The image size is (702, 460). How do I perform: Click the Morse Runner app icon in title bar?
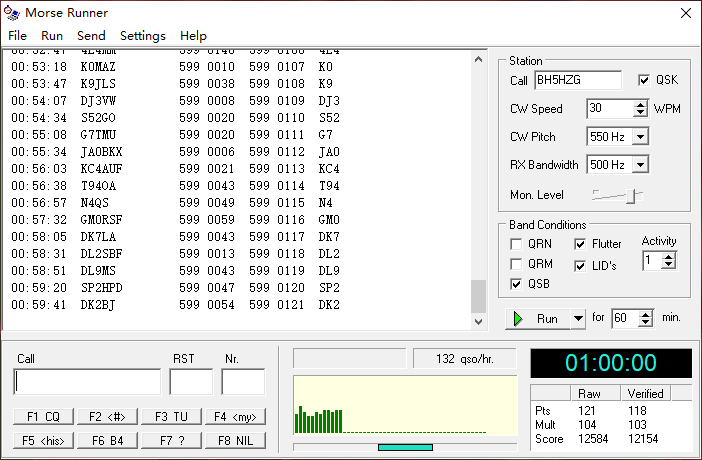click(12, 13)
